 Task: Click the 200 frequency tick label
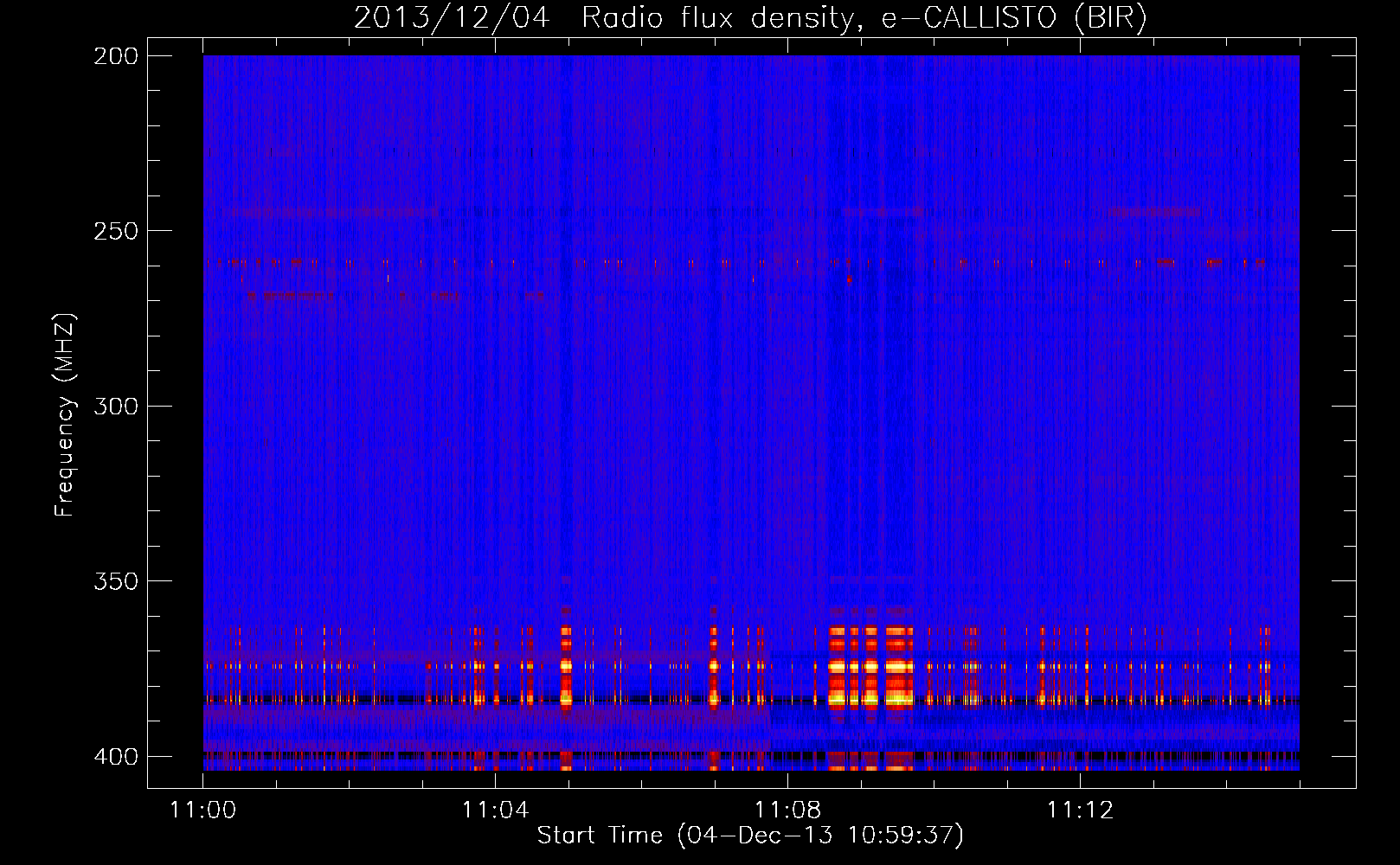115,56
